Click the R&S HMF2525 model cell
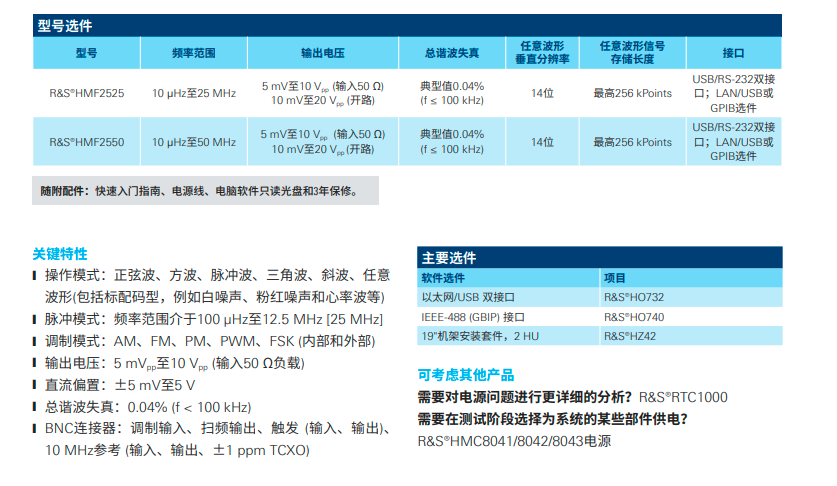 point(87,93)
